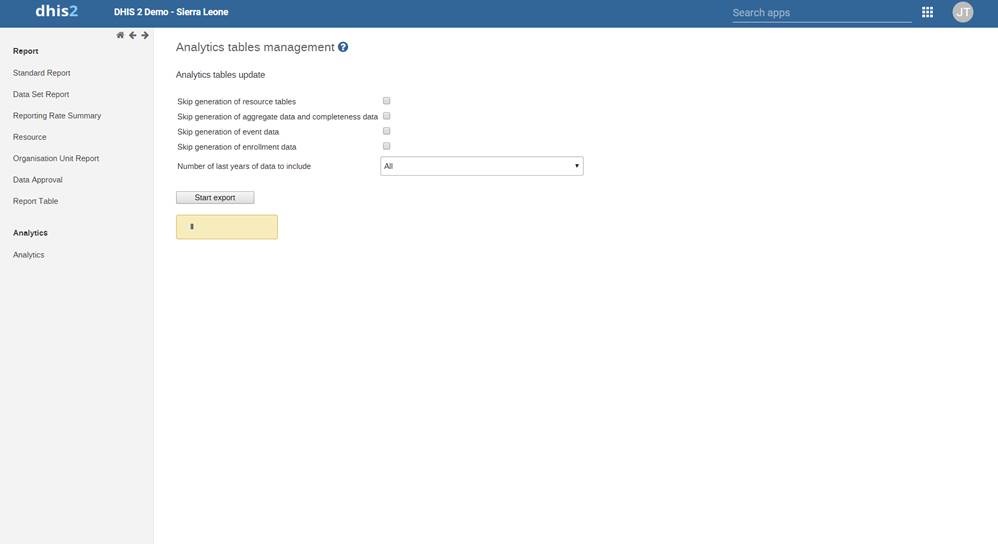The image size is (998, 544).
Task: Click the back arrow icon in sidebar
Action: click(x=132, y=36)
